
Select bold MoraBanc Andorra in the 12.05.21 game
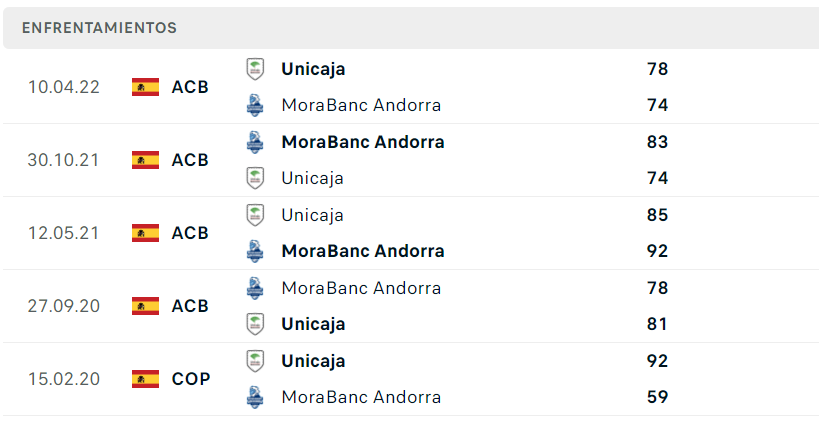[363, 251]
